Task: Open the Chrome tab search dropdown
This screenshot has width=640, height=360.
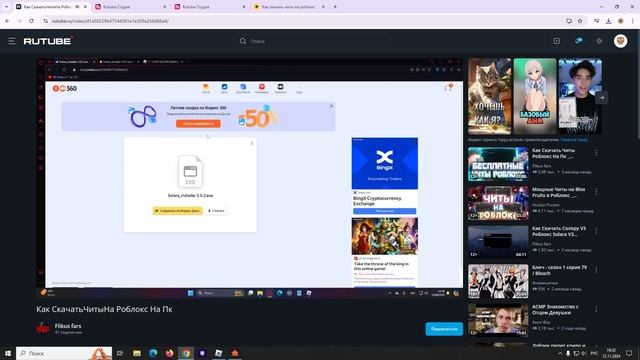Action: coord(6,7)
